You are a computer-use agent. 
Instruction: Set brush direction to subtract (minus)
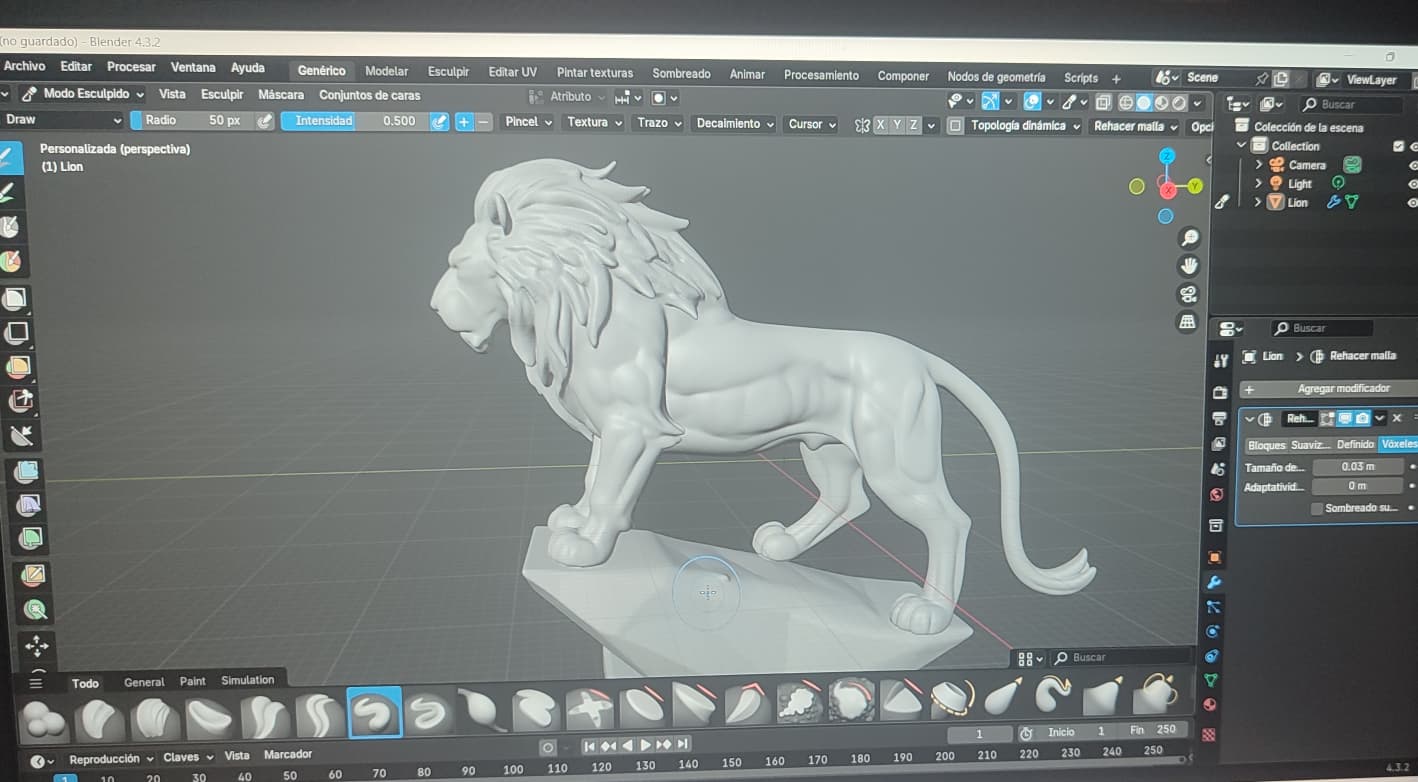(x=483, y=122)
